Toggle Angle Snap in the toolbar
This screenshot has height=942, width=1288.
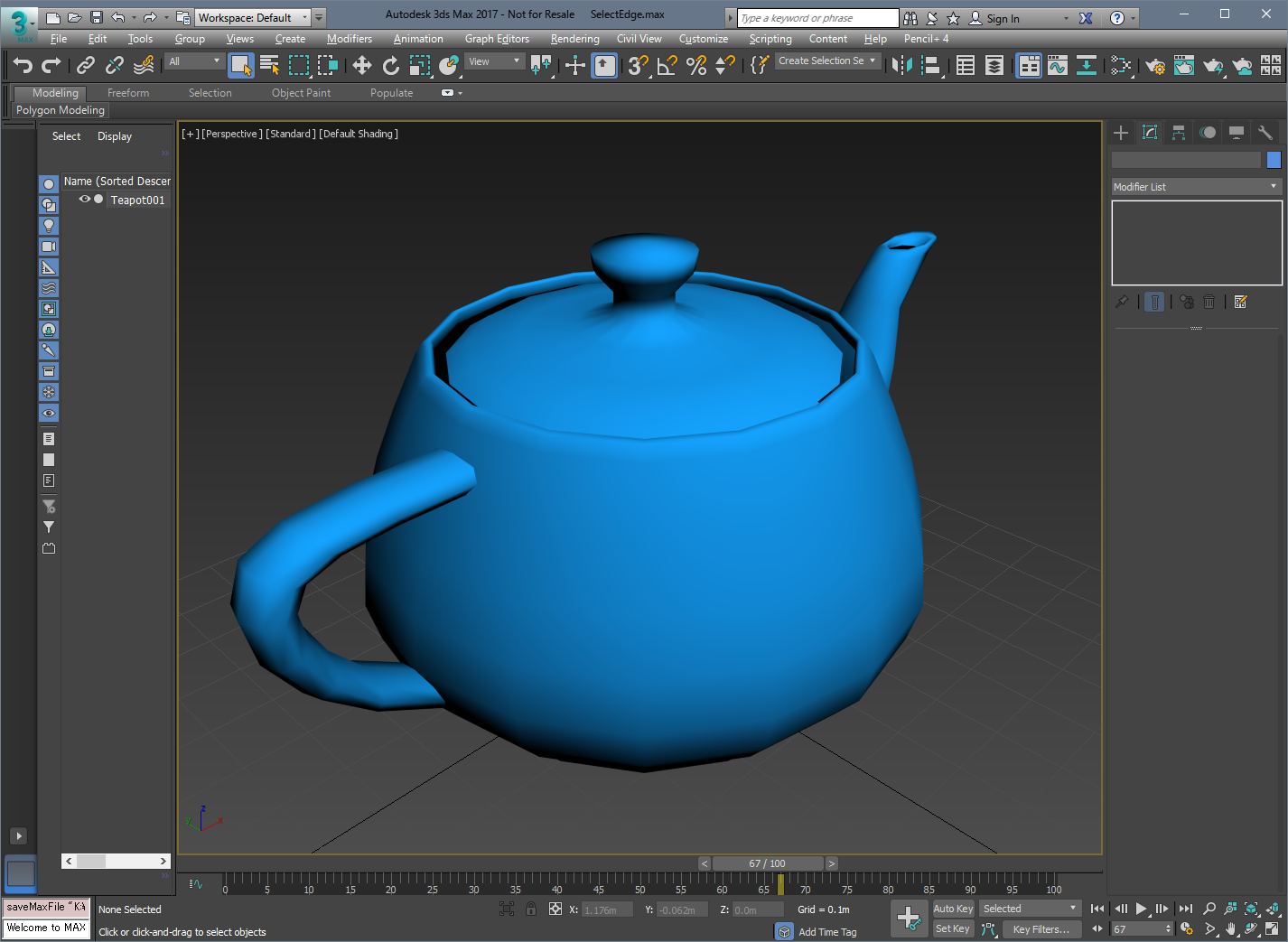click(x=667, y=65)
